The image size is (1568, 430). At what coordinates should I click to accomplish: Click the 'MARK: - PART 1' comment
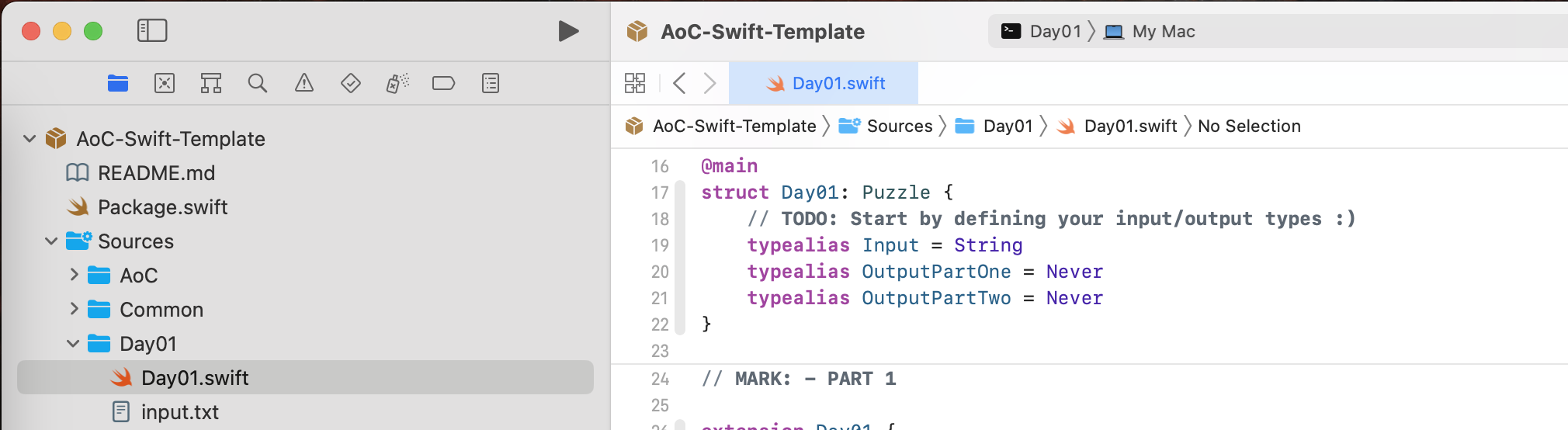[799, 379]
